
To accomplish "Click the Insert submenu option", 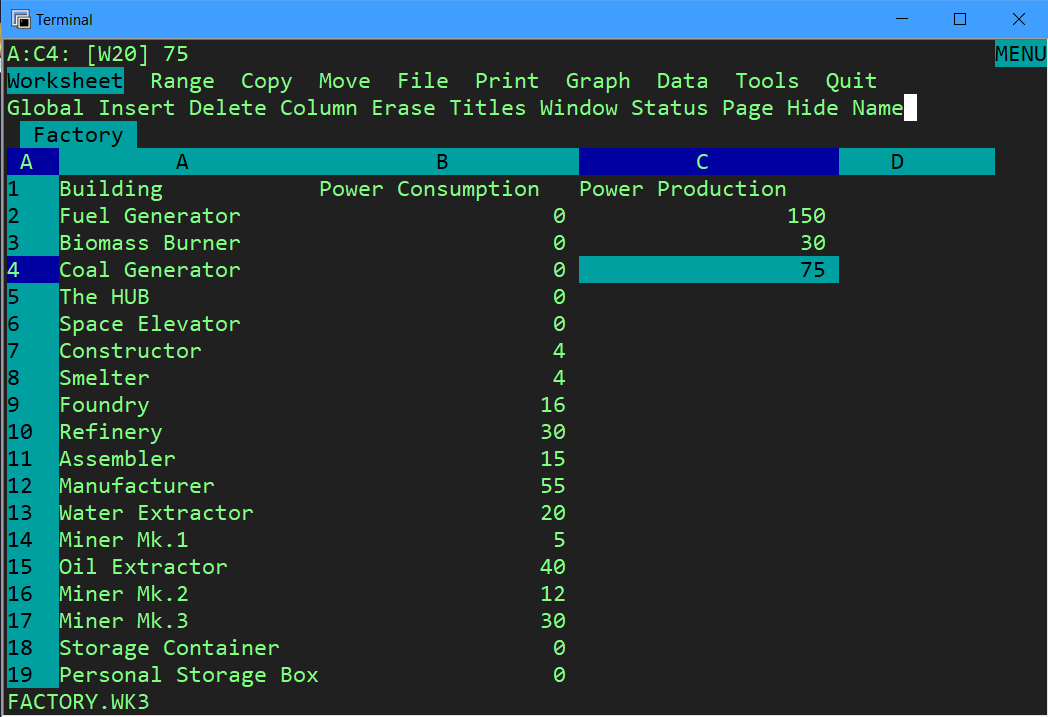I will (x=136, y=108).
